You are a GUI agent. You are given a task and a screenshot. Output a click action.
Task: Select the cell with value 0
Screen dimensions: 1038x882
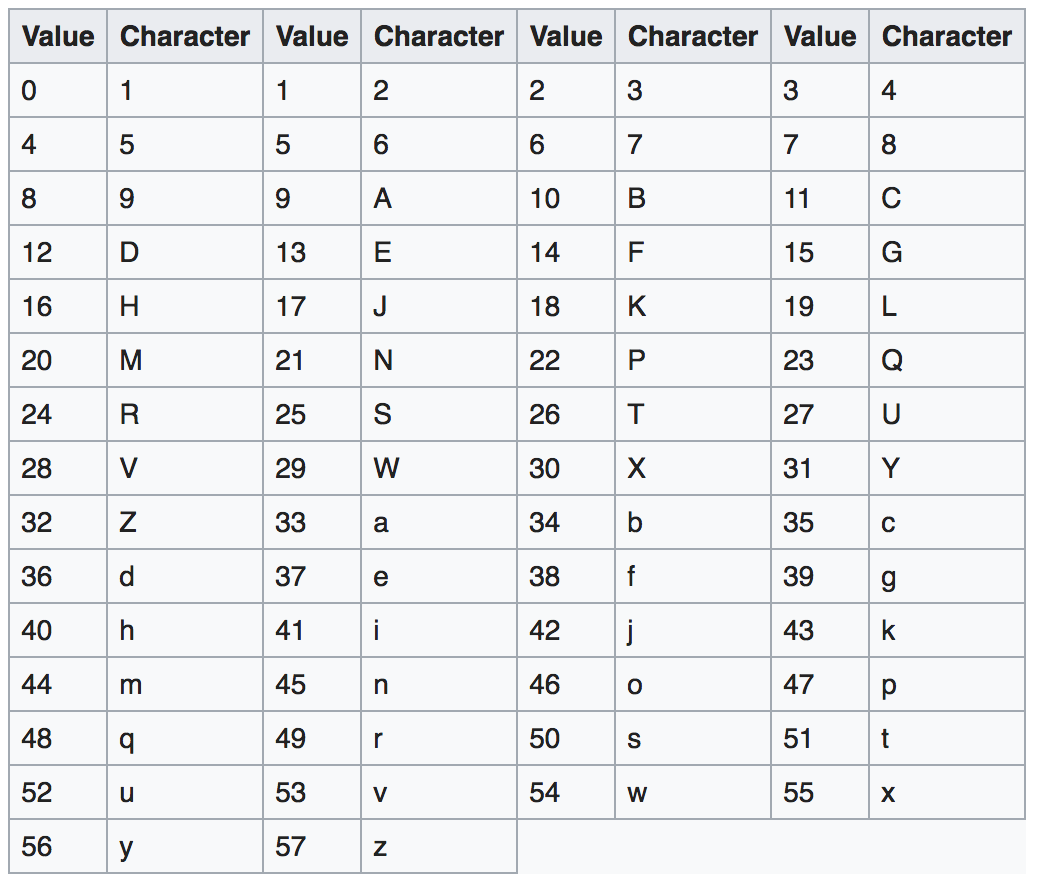[58, 91]
